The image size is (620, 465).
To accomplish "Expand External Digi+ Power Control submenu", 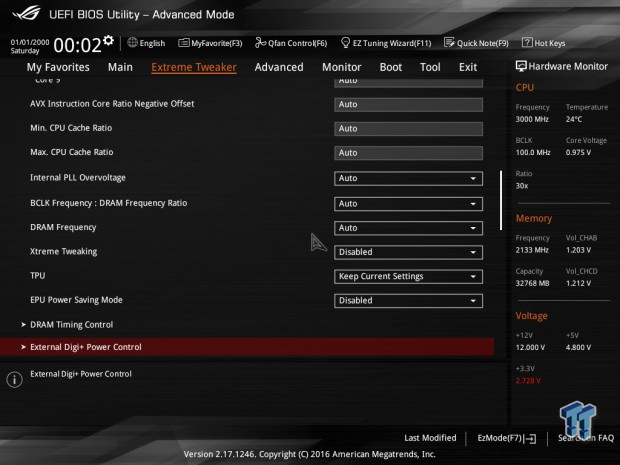I will 247,347.
